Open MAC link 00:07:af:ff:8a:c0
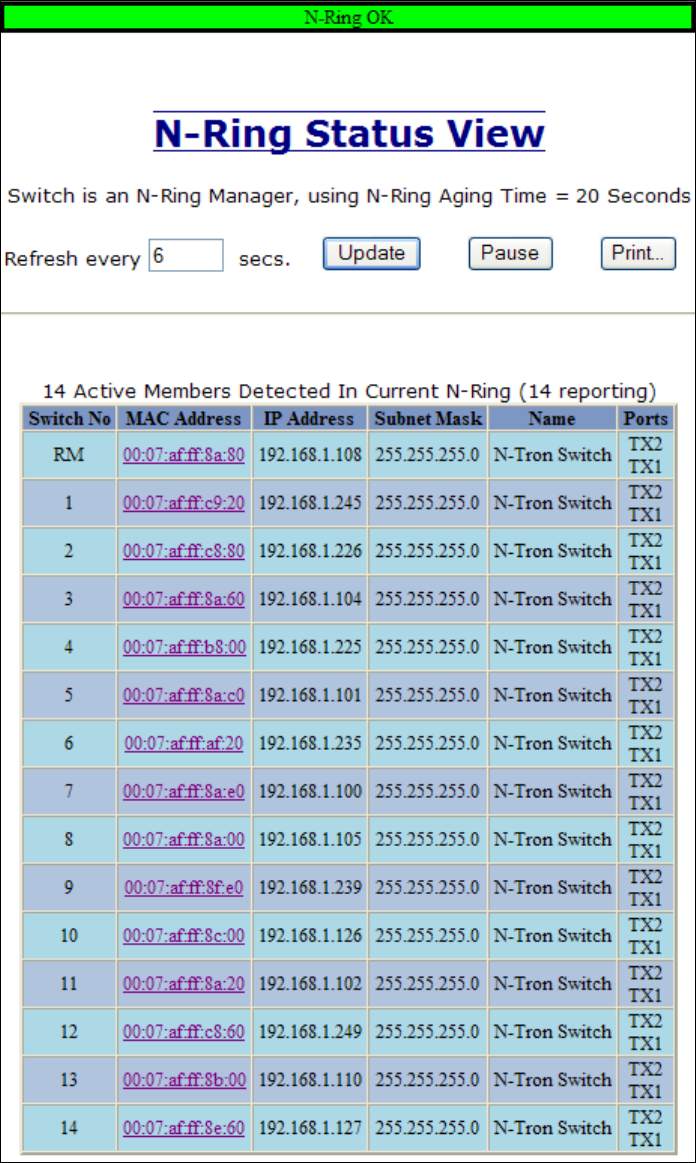Screen dimensions: 696x1163 pyautogui.click(x=184, y=695)
